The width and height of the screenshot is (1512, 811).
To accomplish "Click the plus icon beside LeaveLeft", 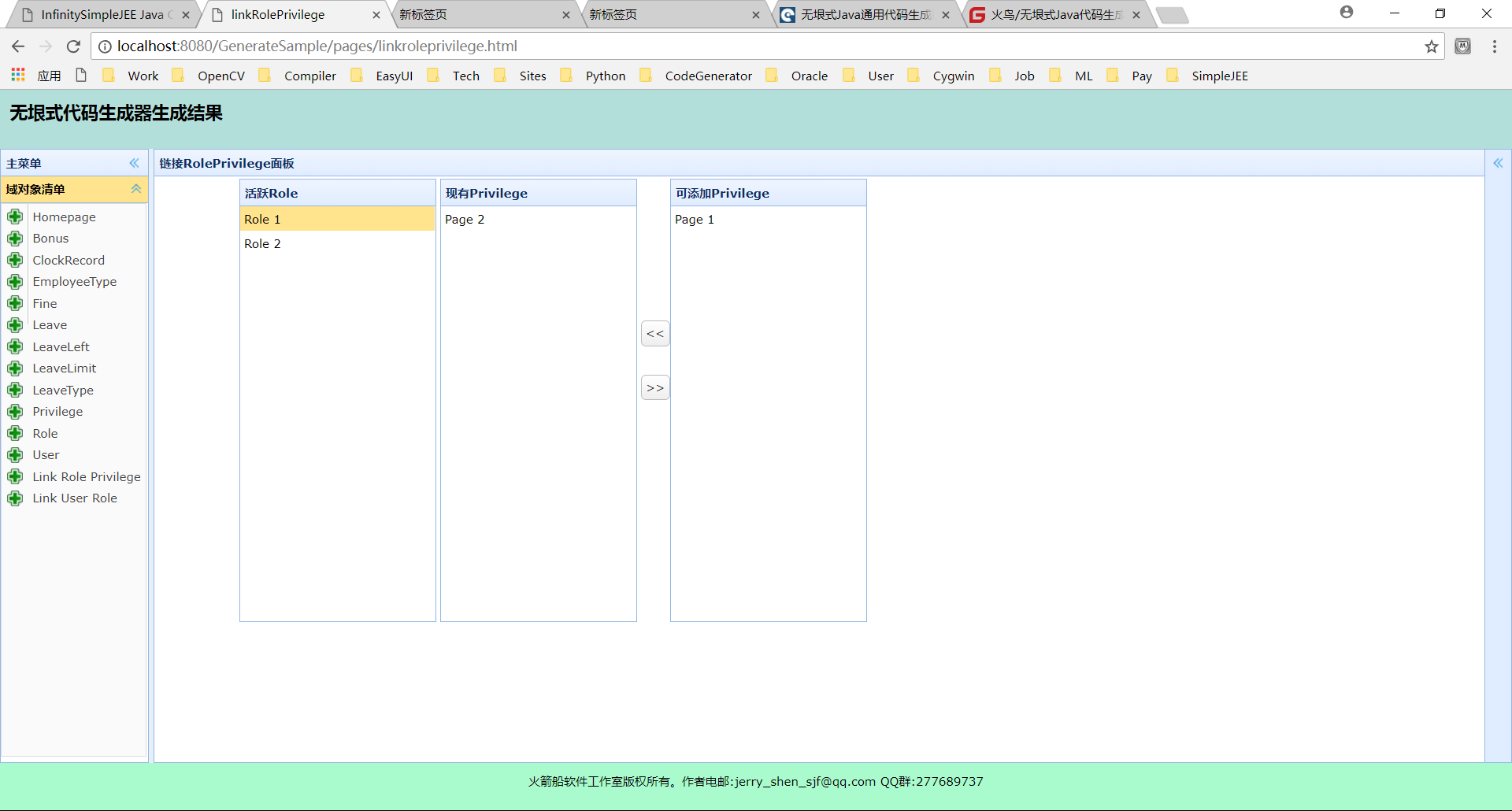I will point(15,346).
